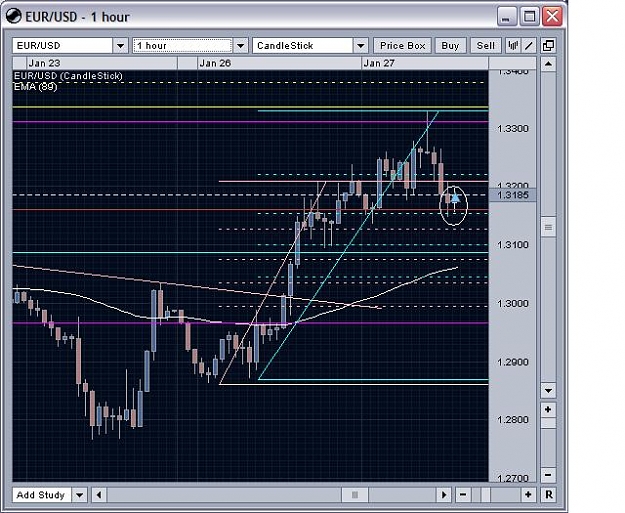625x513 pixels.
Task: Click the 1.3000 price axis label
Action: coord(513,304)
